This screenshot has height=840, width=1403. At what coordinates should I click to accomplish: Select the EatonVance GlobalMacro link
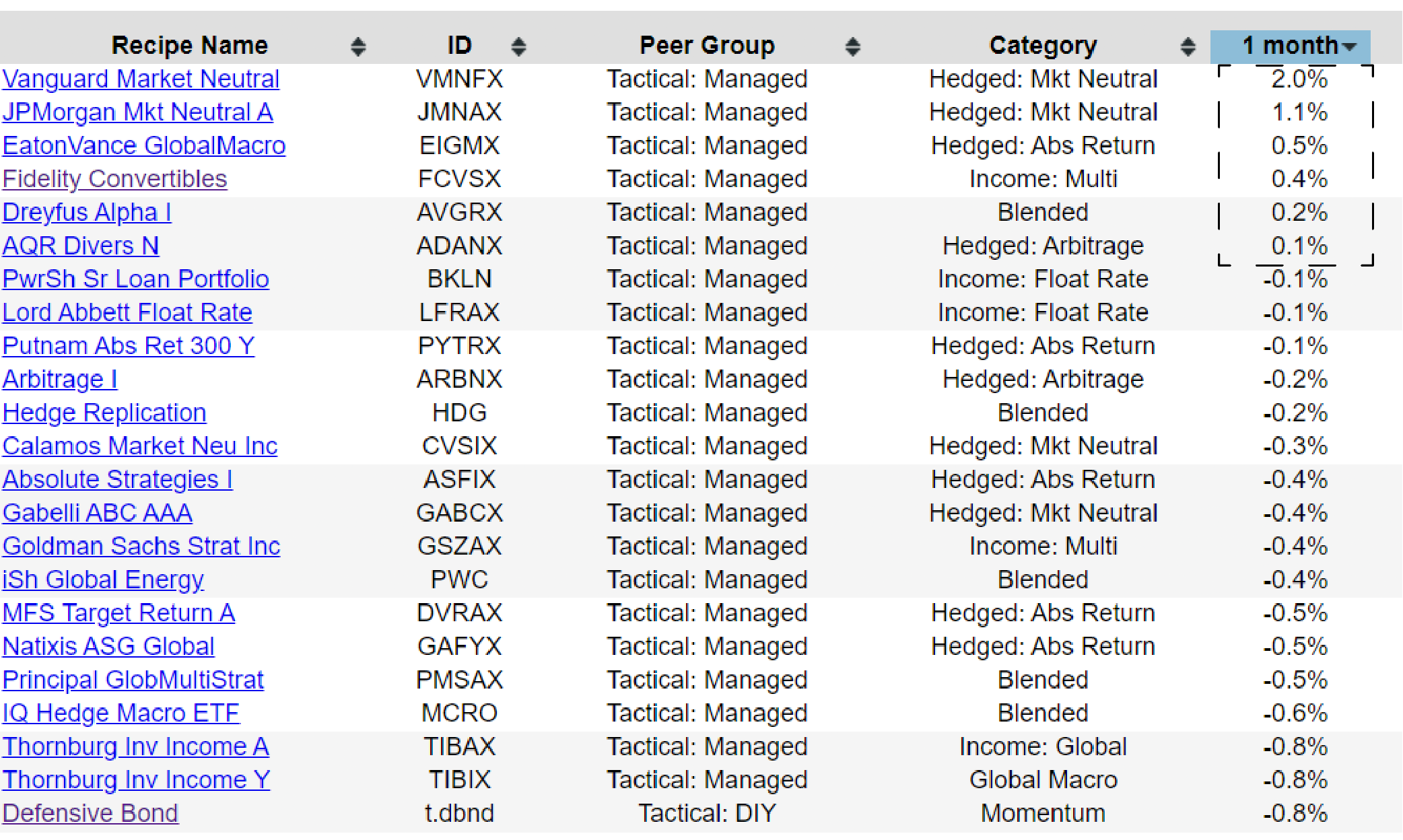pyautogui.click(x=144, y=146)
